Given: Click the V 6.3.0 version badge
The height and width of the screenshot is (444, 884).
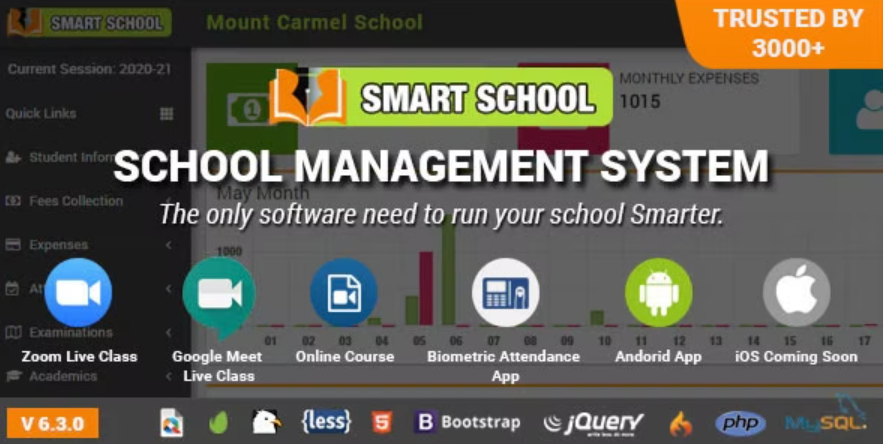Looking at the screenshot, I should (53, 423).
